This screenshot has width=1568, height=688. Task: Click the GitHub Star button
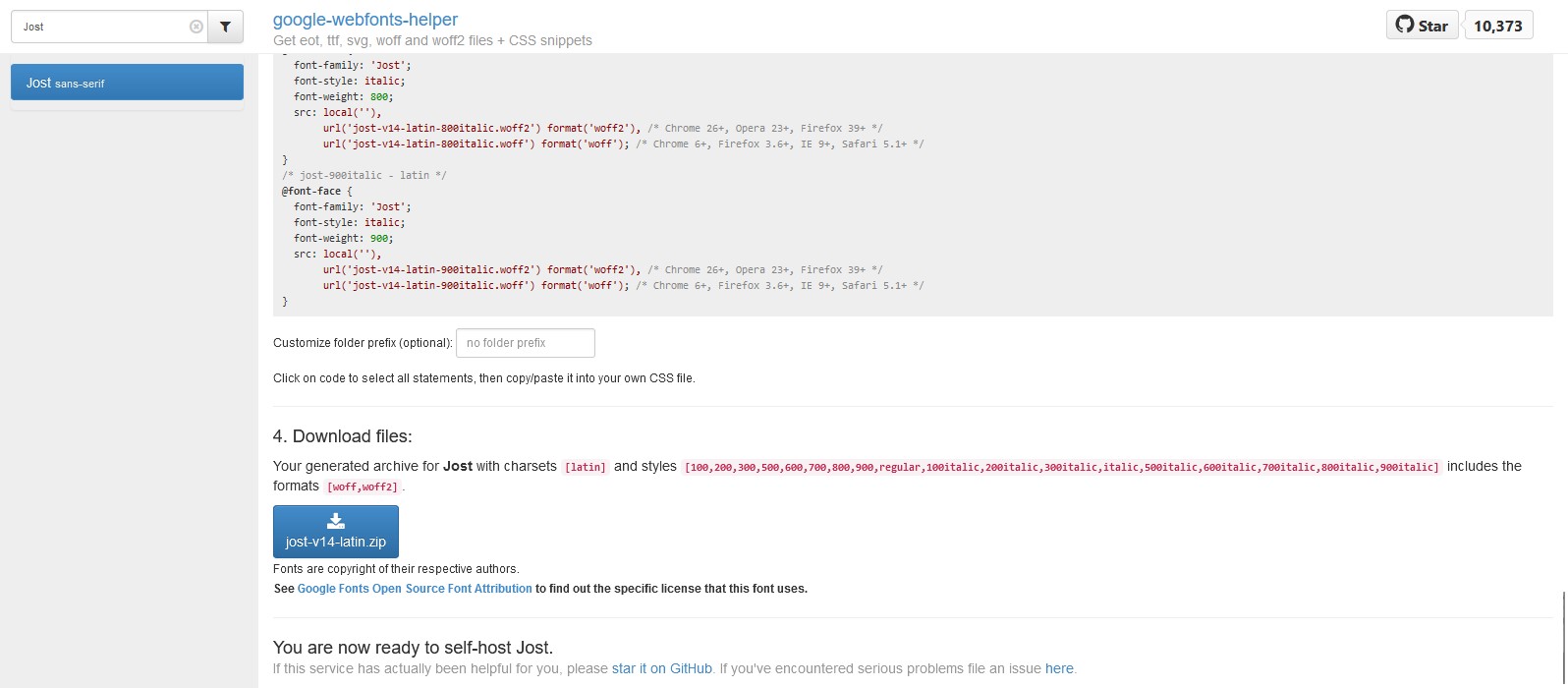1422,26
